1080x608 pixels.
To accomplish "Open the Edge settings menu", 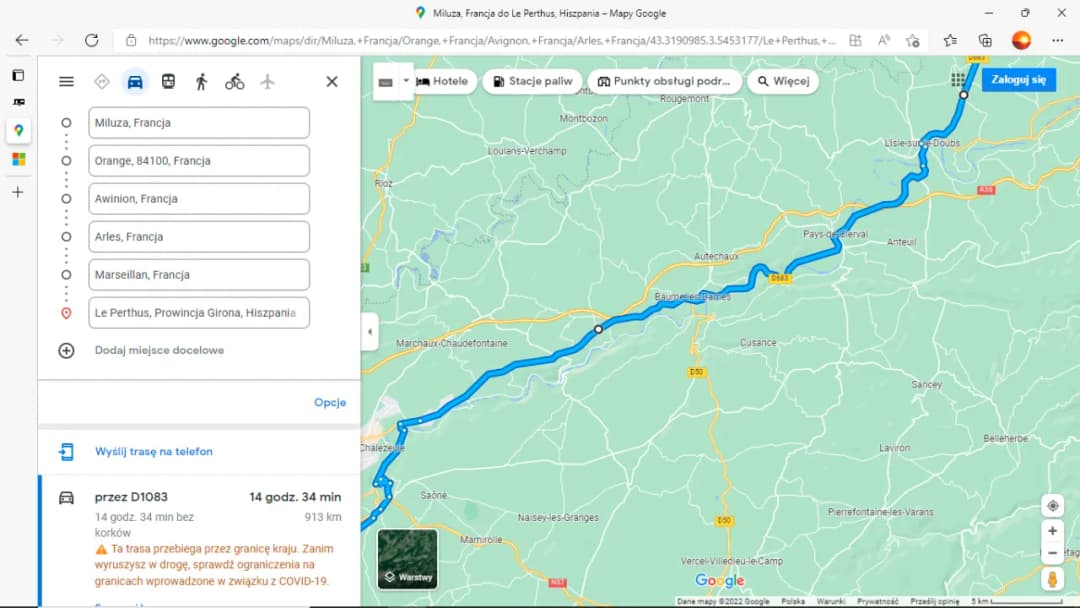I will pos(1057,40).
